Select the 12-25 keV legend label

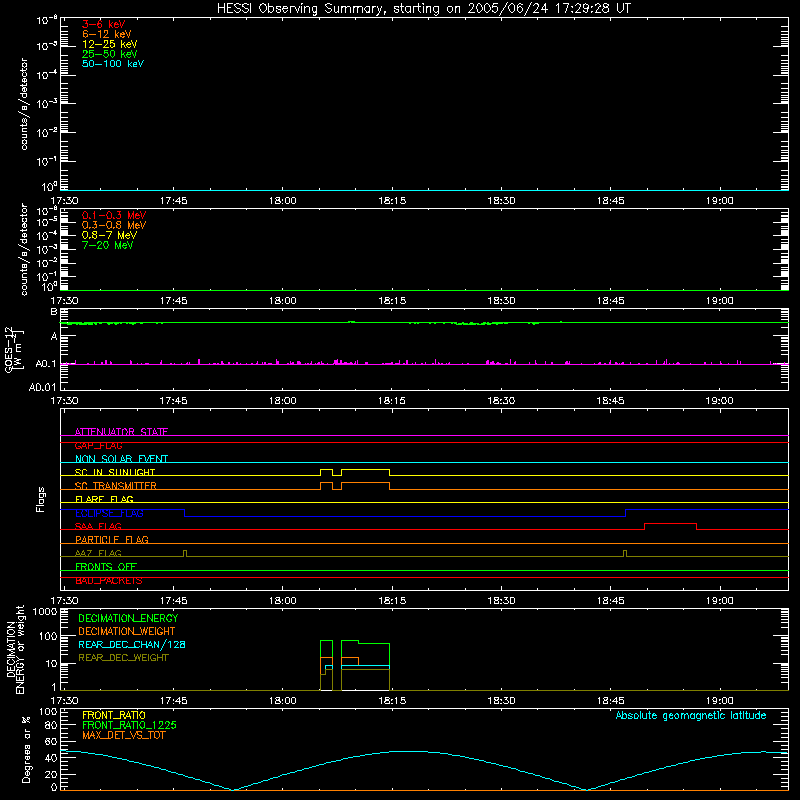(x=109, y=44)
